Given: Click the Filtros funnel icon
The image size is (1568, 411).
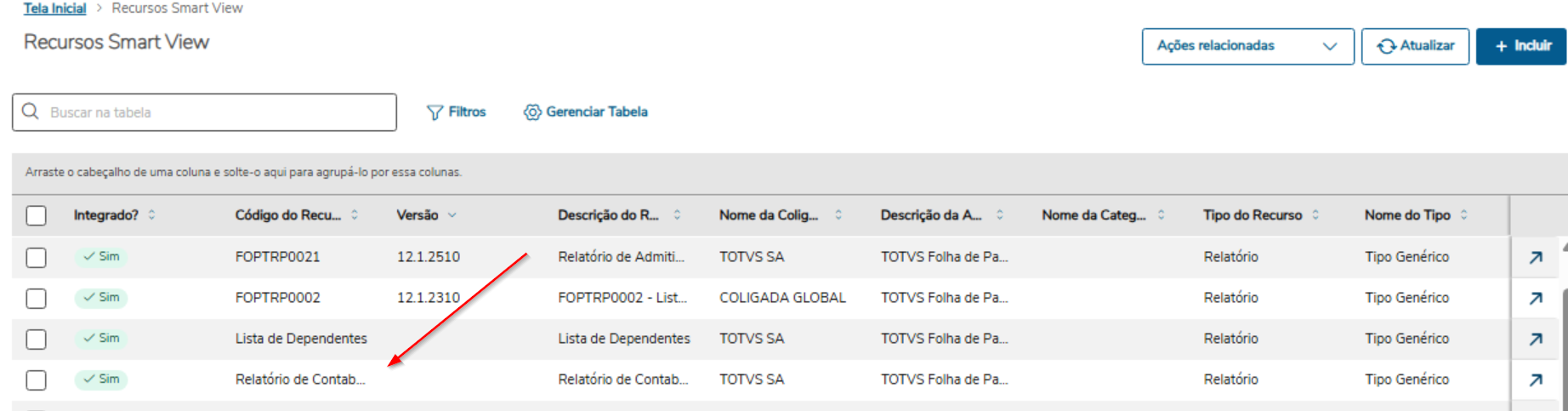Looking at the screenshot, I should coord(435,112).
